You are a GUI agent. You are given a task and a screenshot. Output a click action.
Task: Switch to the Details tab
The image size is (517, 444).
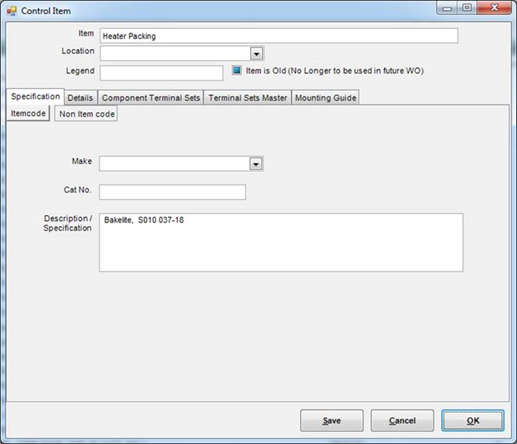[x=80, y=98]
